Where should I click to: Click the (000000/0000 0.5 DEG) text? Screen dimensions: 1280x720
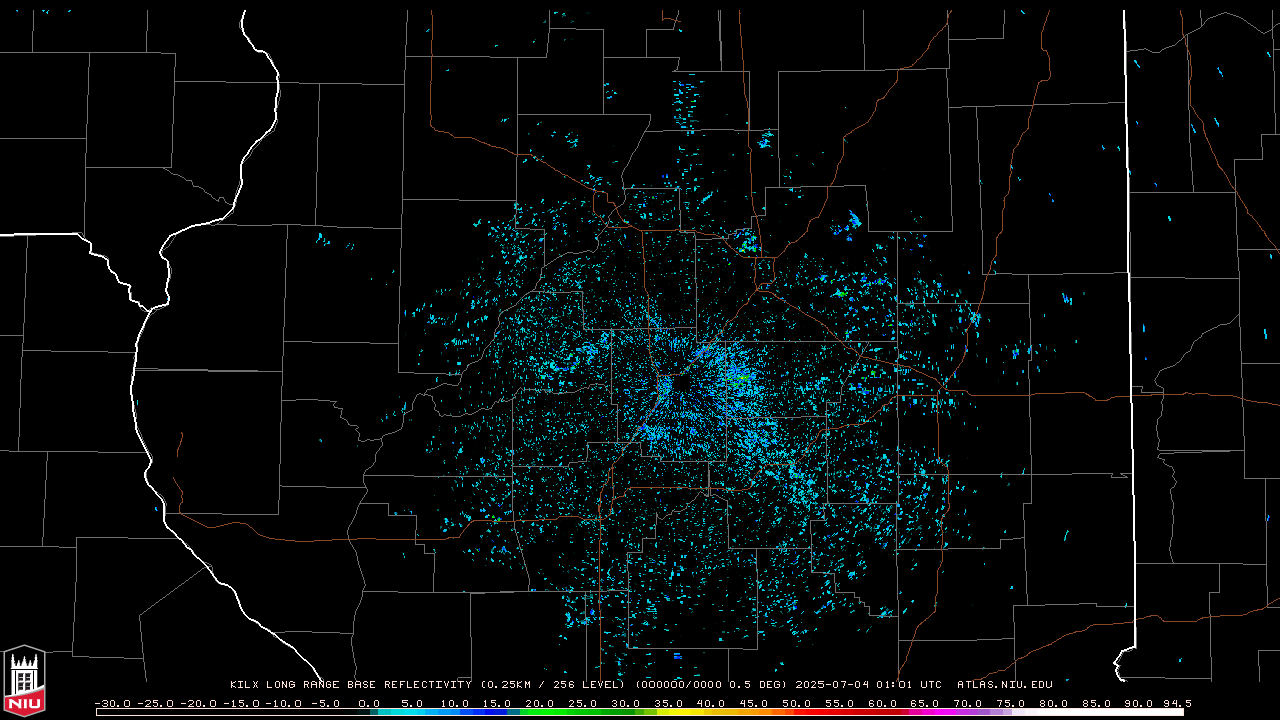(x=711, y=685)
